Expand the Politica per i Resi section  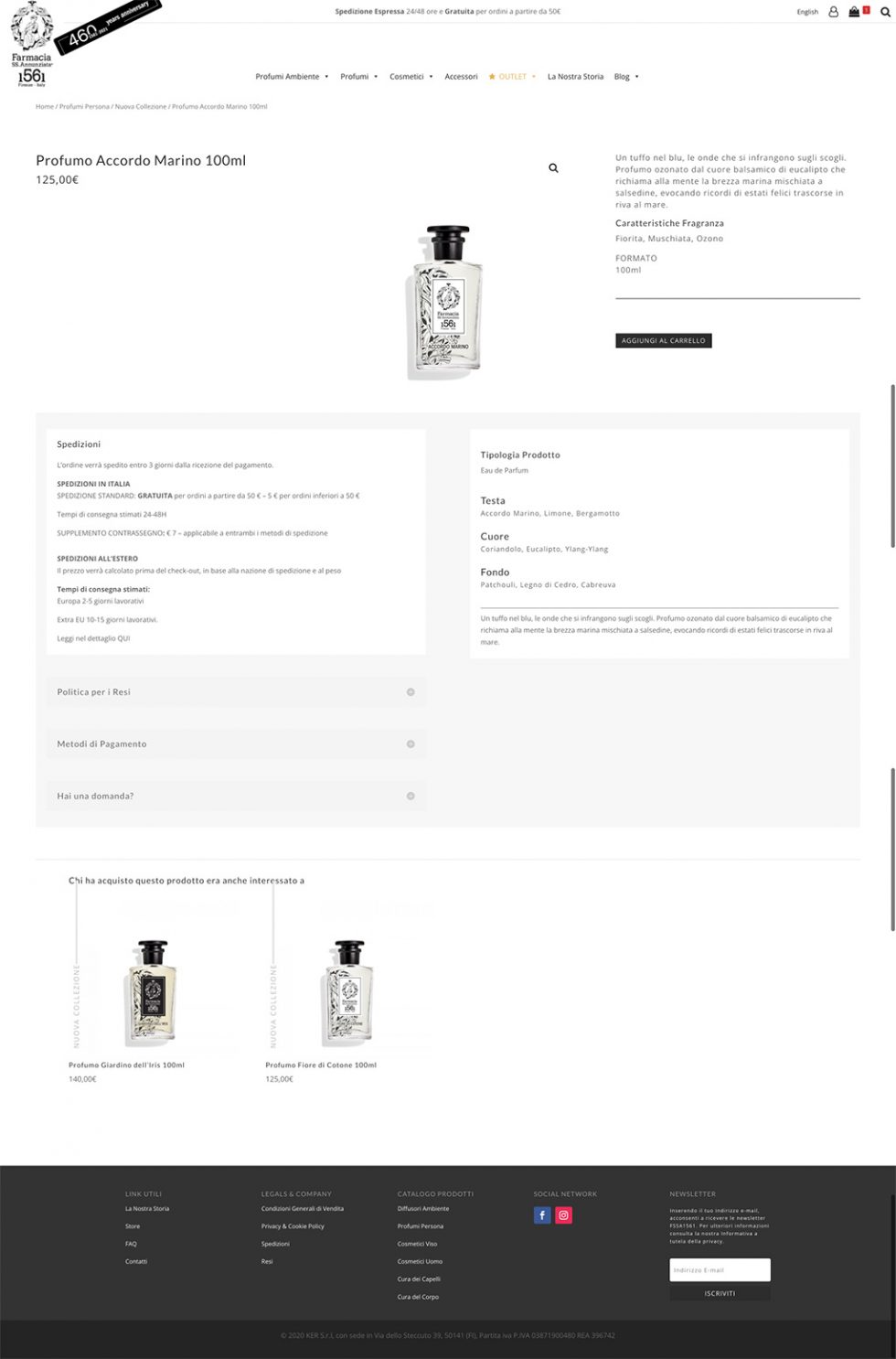(x=236, y=692)
